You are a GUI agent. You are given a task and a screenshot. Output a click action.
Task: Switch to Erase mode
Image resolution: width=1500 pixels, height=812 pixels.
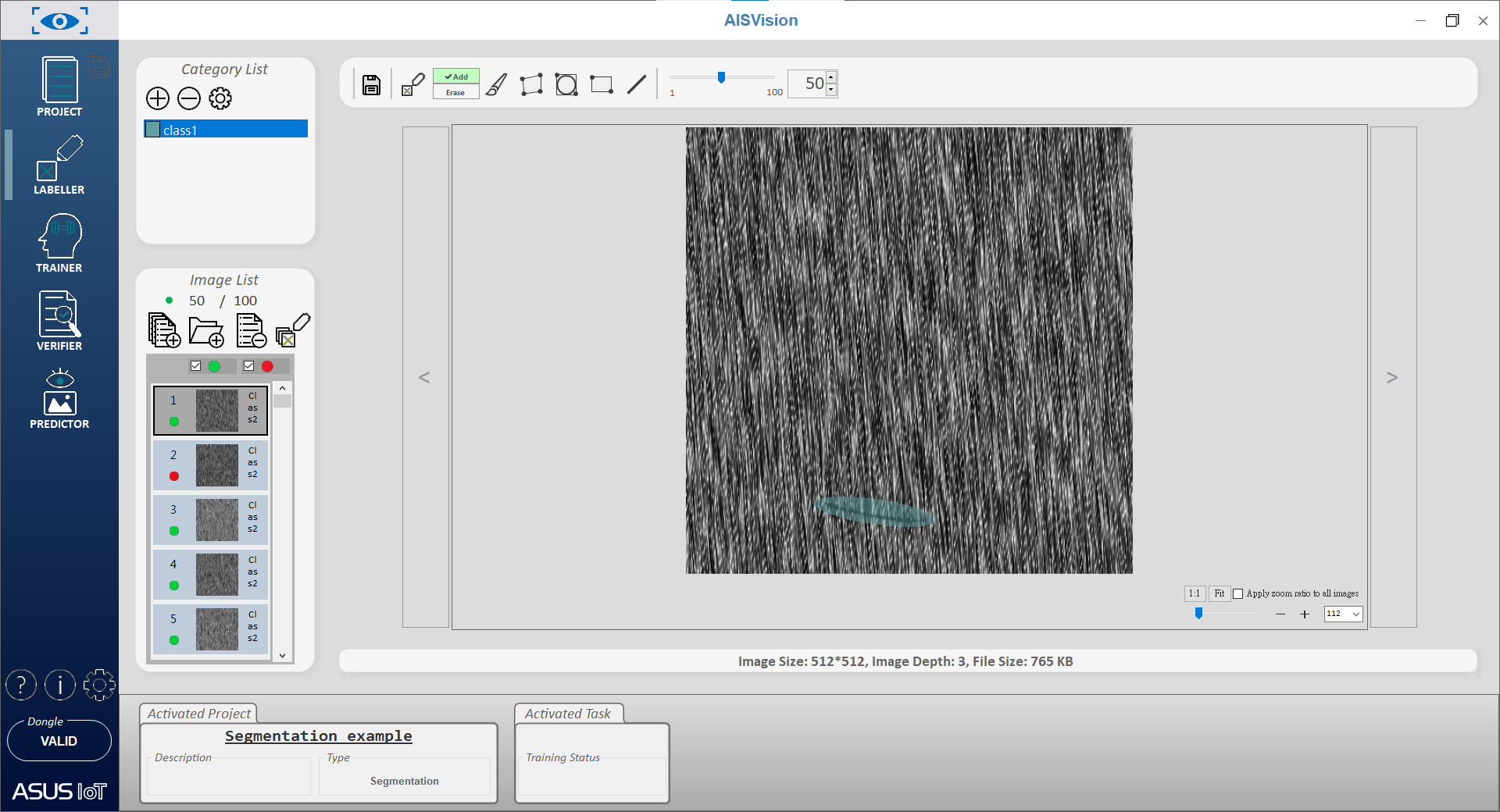(455, 92)
